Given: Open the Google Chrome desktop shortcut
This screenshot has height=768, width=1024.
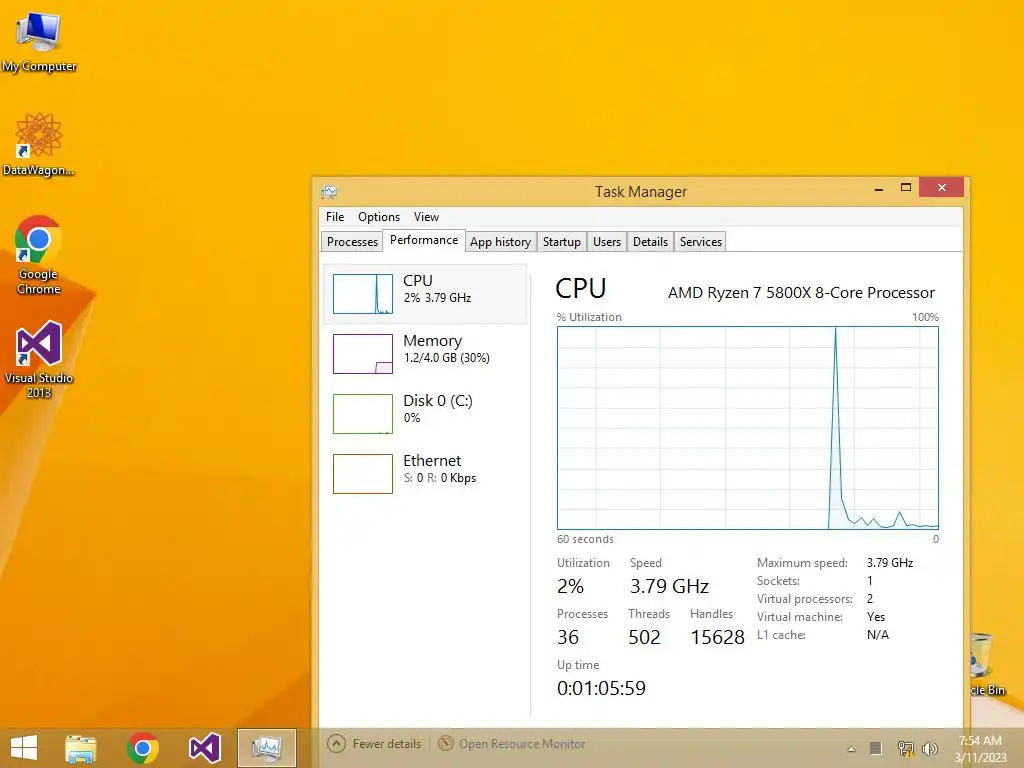Looking at the screenshot, I should pyautogui.click(x=39, y=255).
